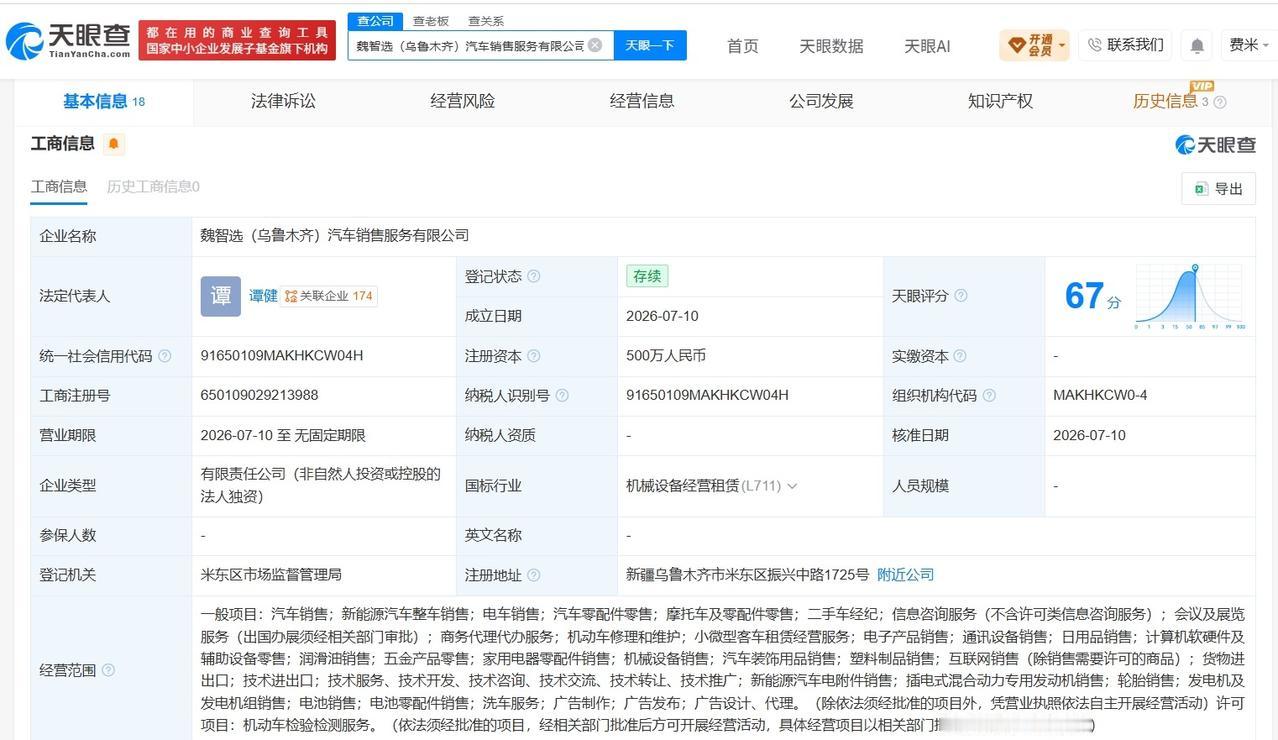
Task: Select the 历史工商信息0 sub-tab
Action: click(x=153, y=186)
